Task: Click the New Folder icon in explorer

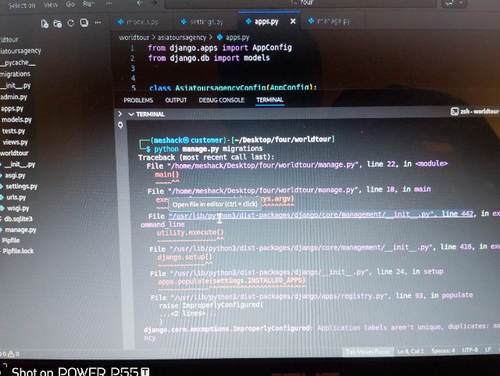Action: tap(58, 23)
